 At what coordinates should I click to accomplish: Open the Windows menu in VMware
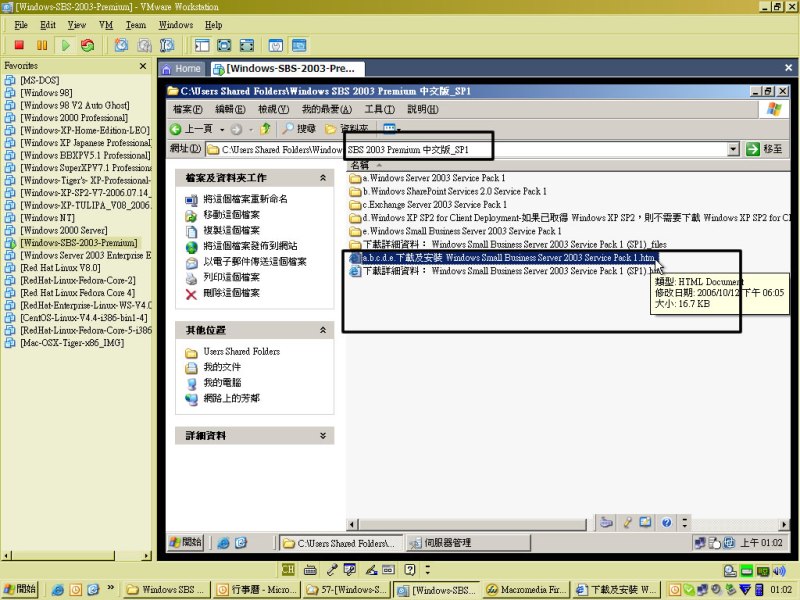point(176,25)
